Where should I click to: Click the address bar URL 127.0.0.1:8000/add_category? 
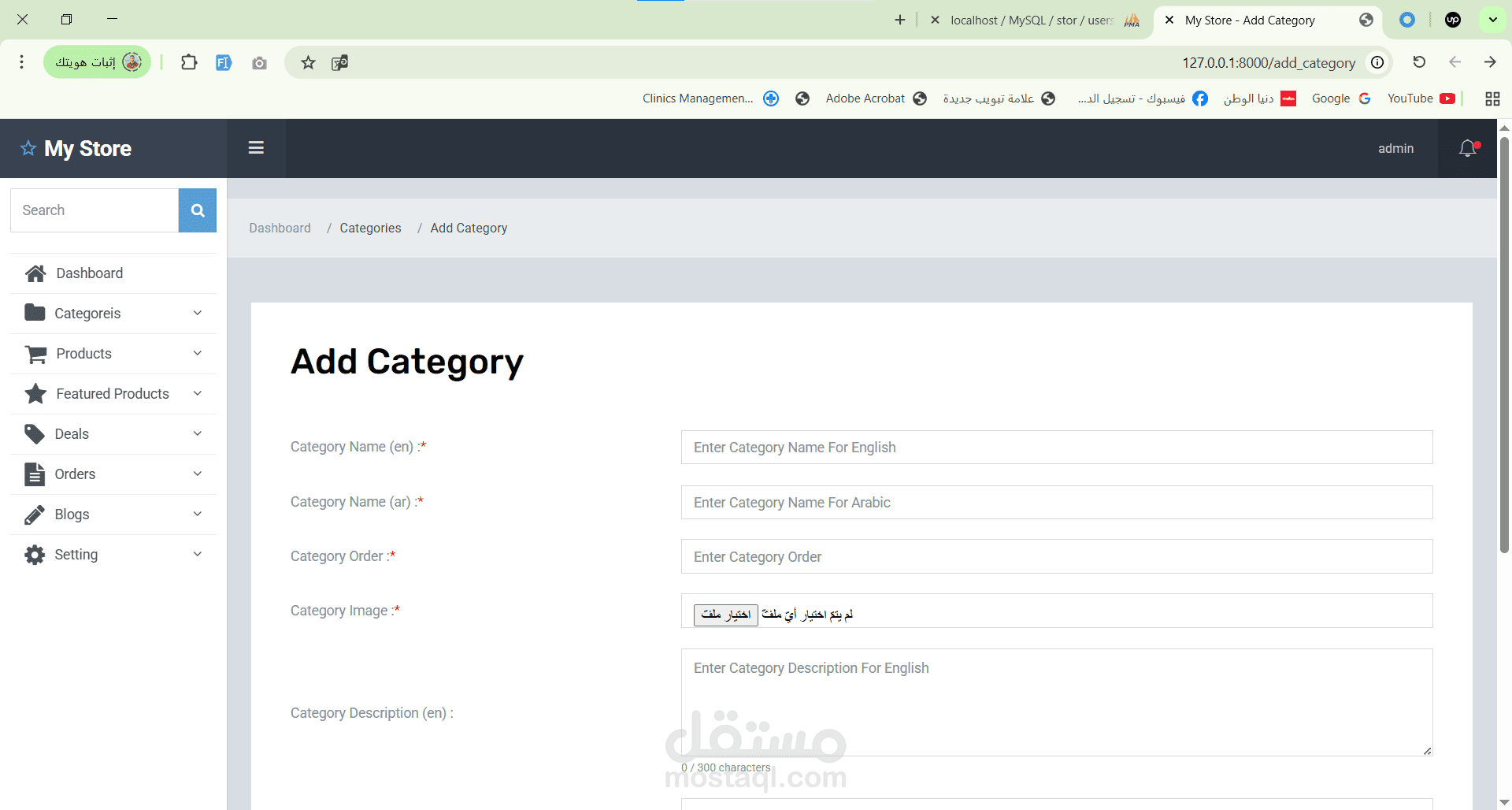(1269, 63)
